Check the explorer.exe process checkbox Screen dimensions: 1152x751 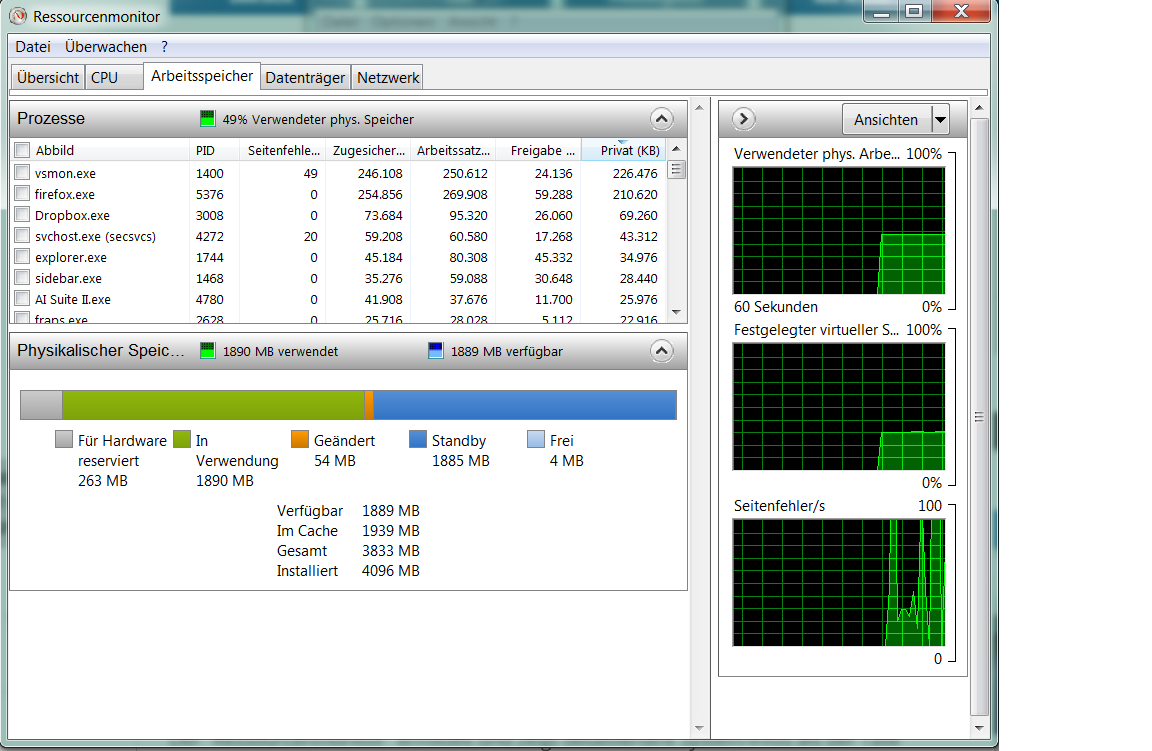22,256
